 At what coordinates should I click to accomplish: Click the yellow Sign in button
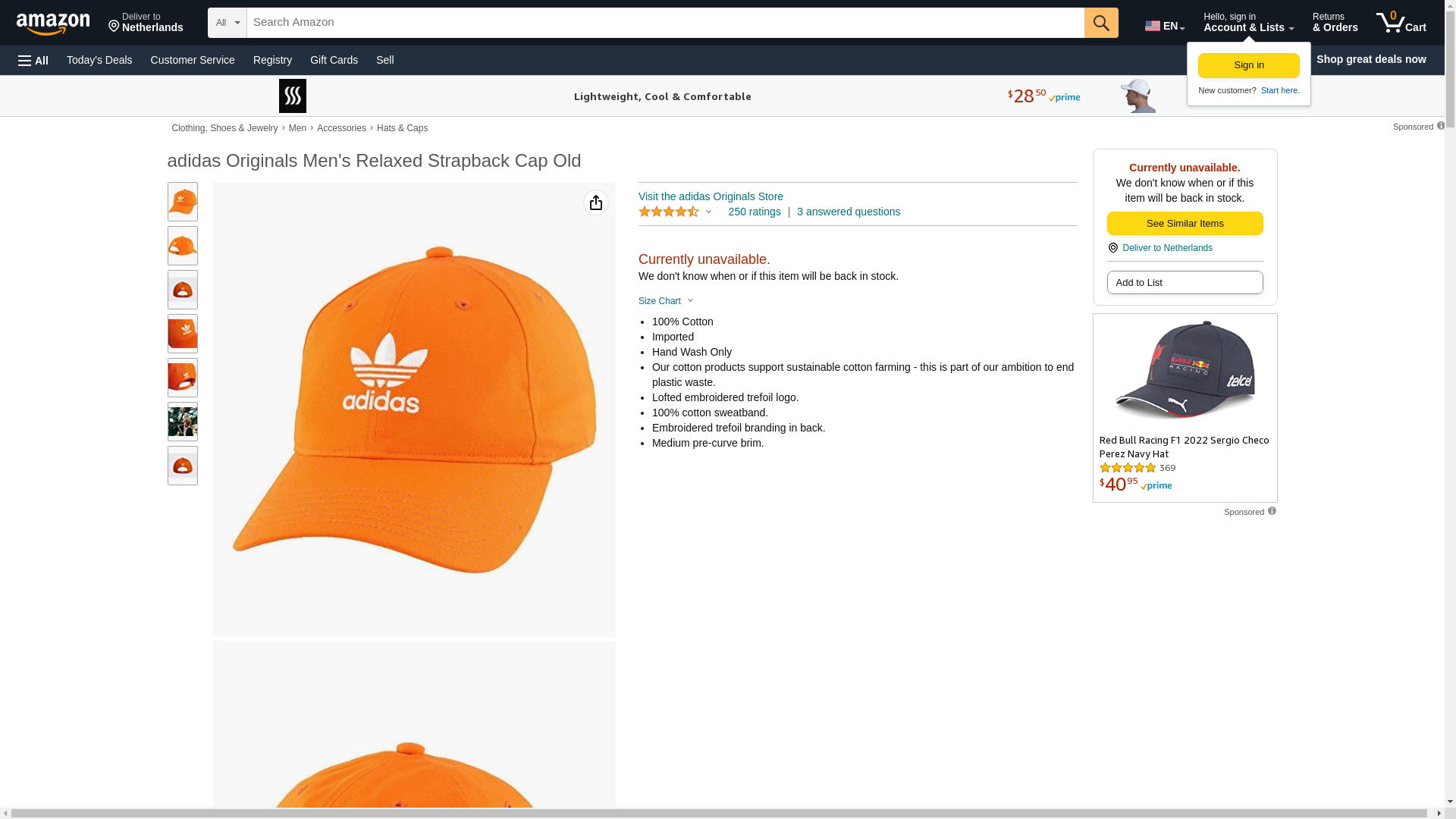[1248, 65]
